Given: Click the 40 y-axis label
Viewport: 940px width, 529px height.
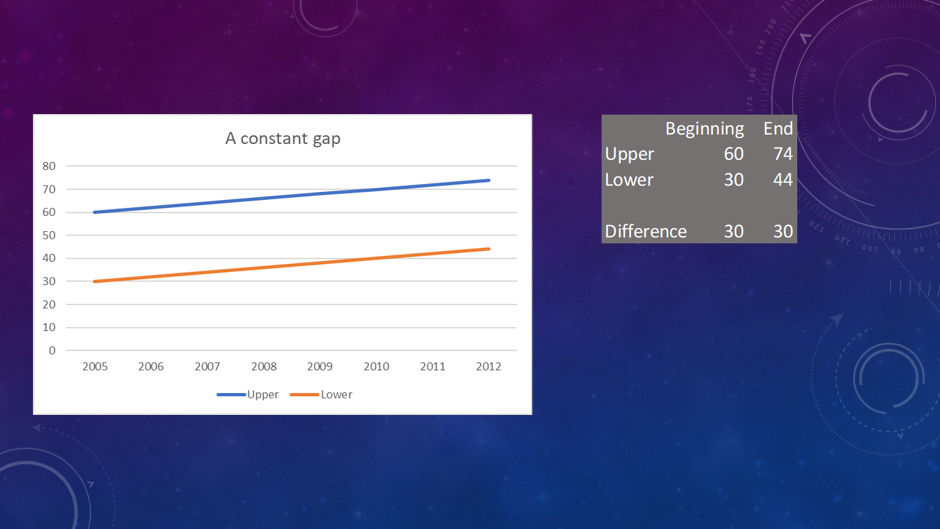Looking at the screenshot, I should tap(49, 259).
